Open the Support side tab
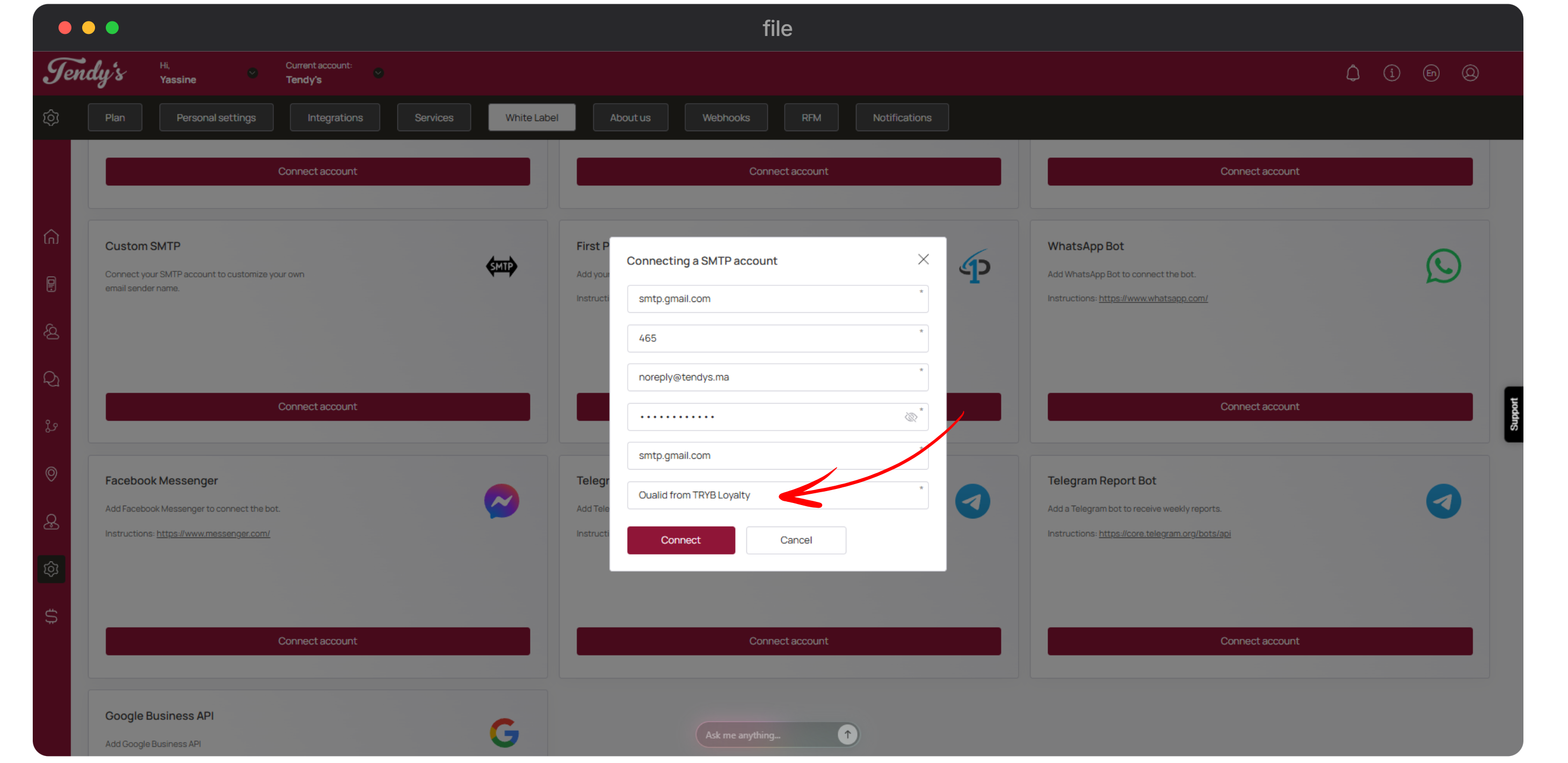This screenshot has width=1568, height=763. point(1514,414)
